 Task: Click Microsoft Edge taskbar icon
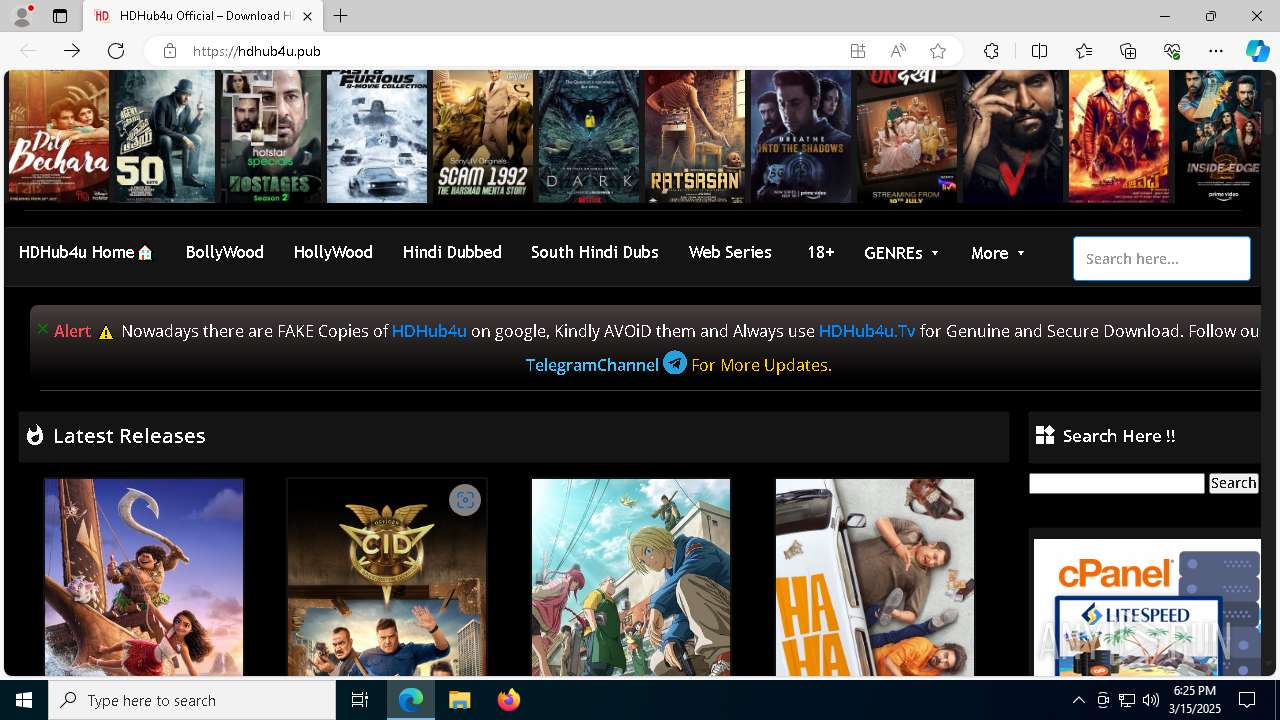click(411, 700)
